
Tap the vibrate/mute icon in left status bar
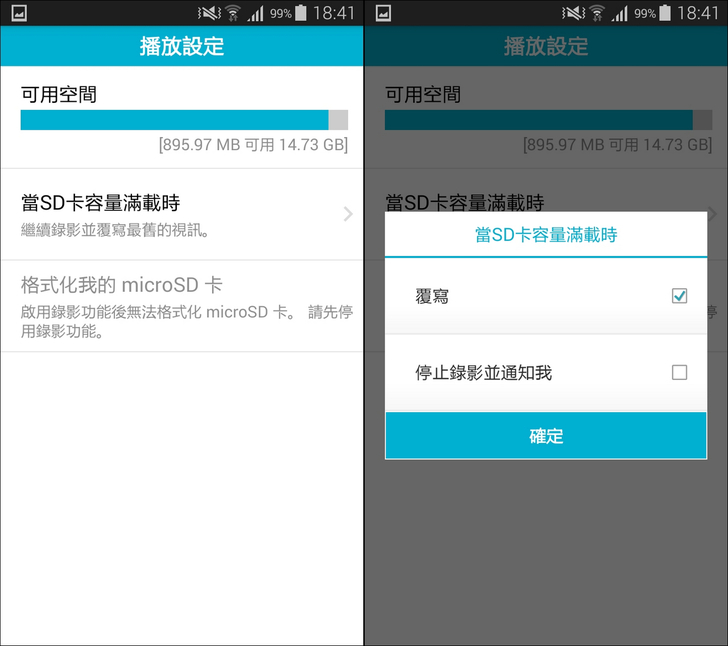[x=209, y=13]
